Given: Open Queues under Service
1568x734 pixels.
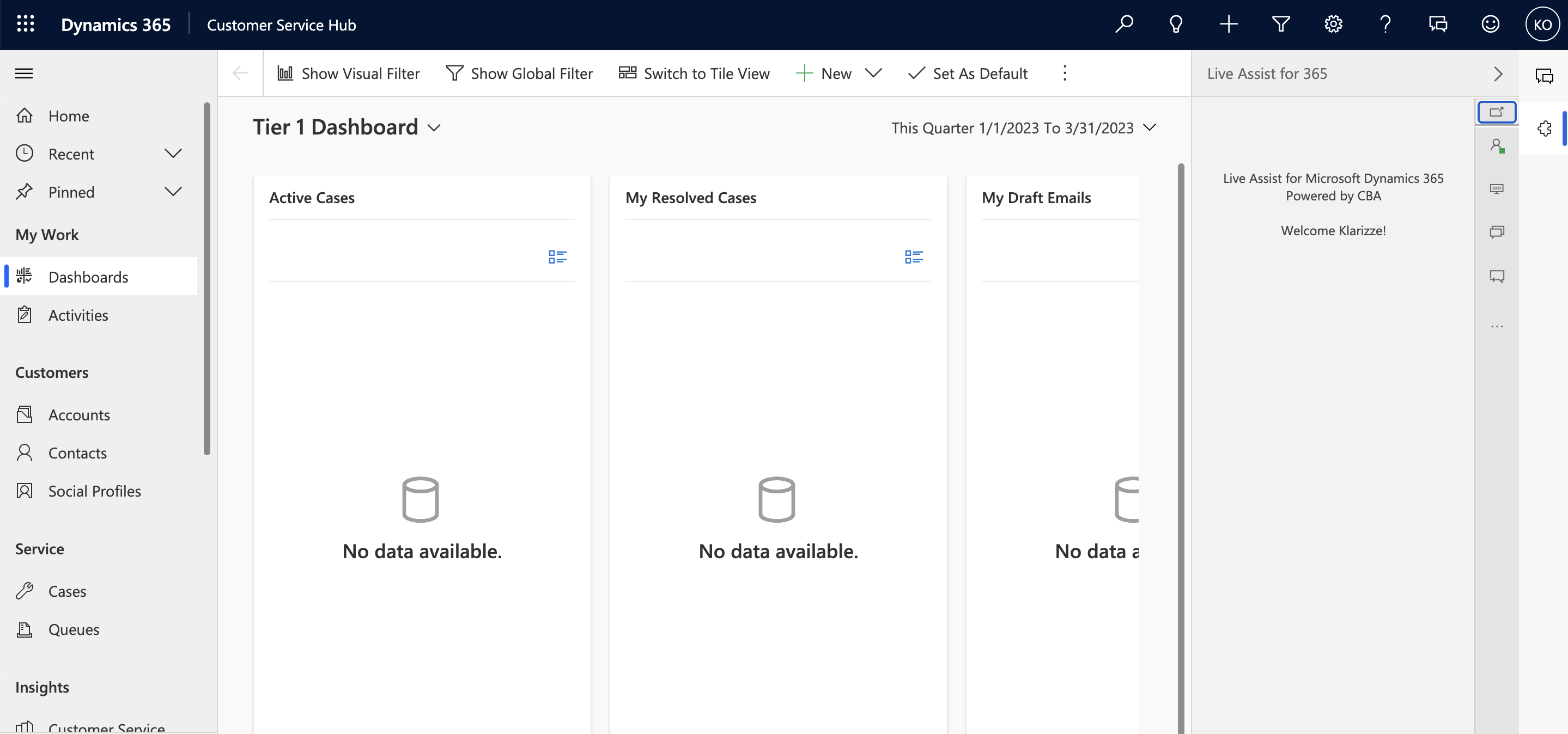Looking at the screenshot, I should 99,629.
